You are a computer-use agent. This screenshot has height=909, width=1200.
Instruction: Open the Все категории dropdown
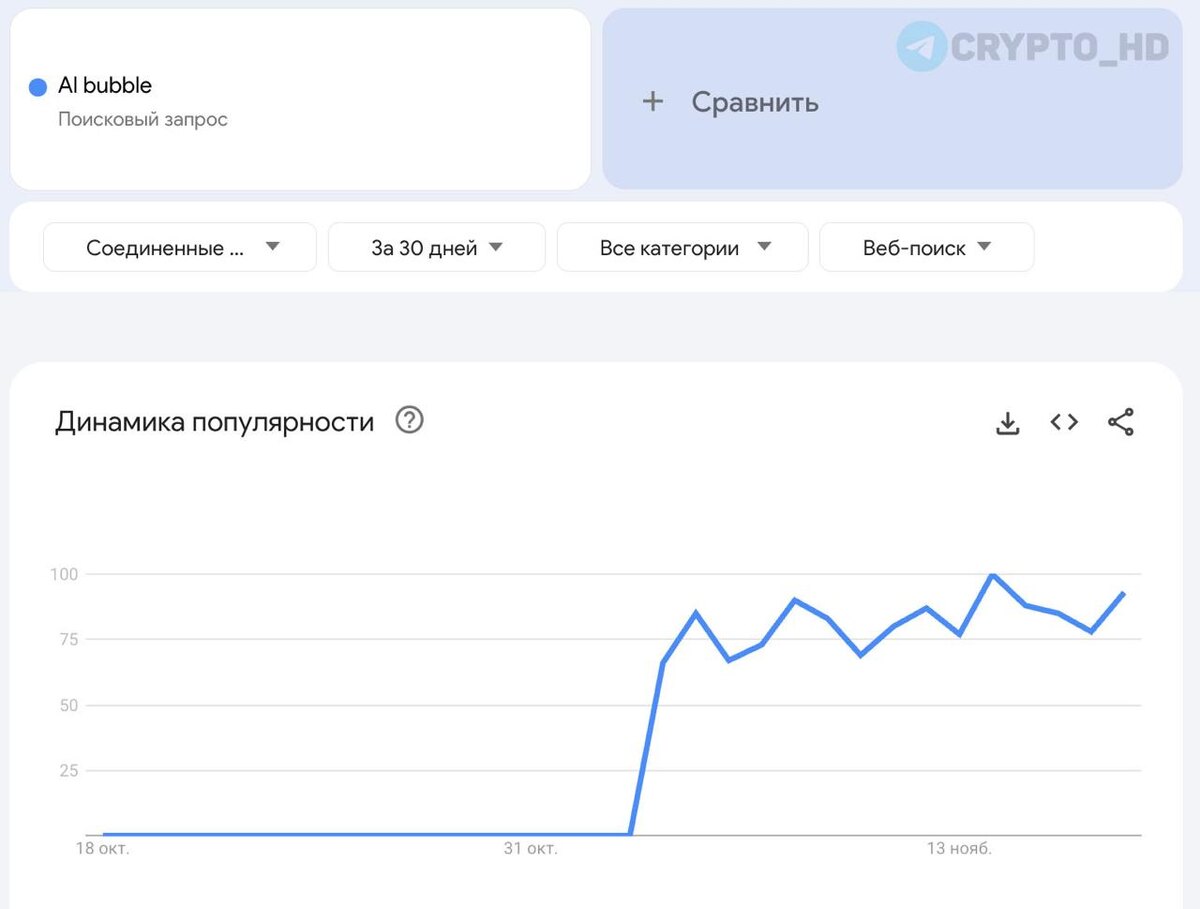(682, 247)
